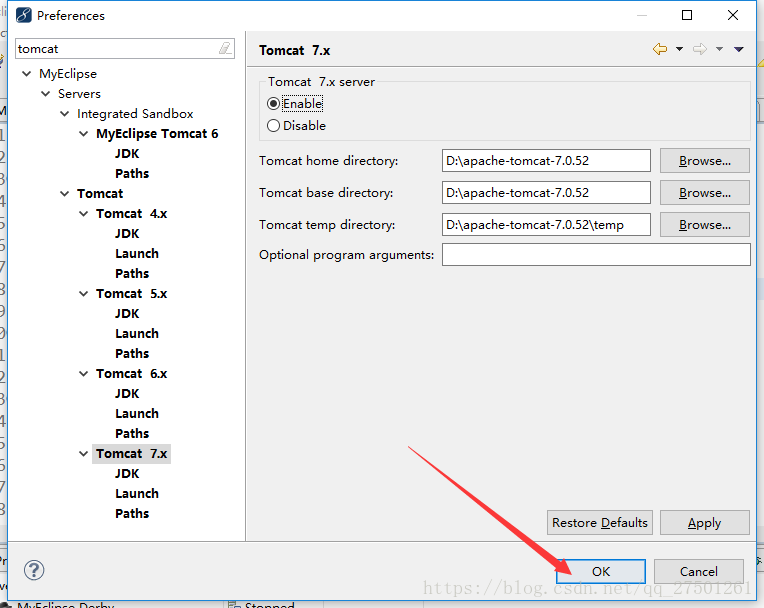This screenshot has width=764, height=608.
Task: Open the back history dropdown arrow
Action: tap(679, 49)
